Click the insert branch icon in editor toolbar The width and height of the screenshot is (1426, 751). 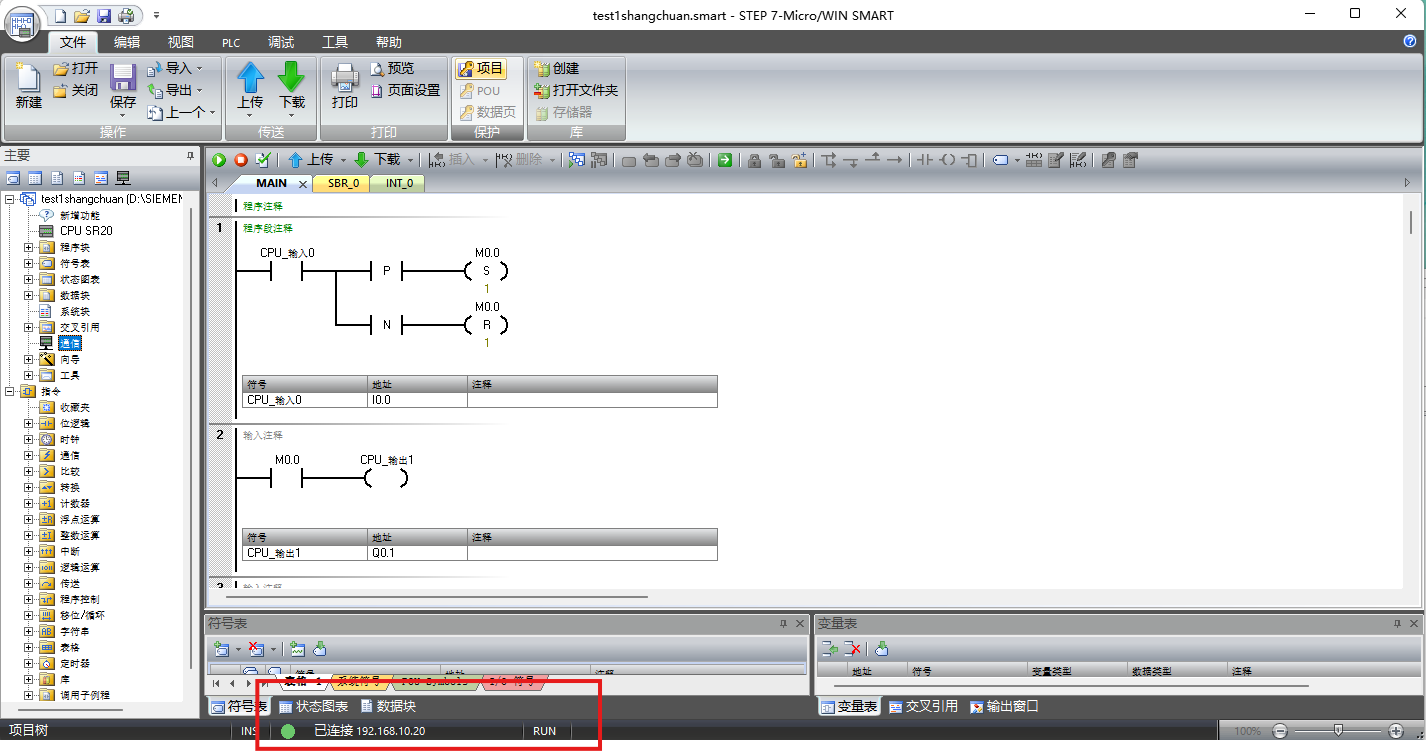pos(829,160)
